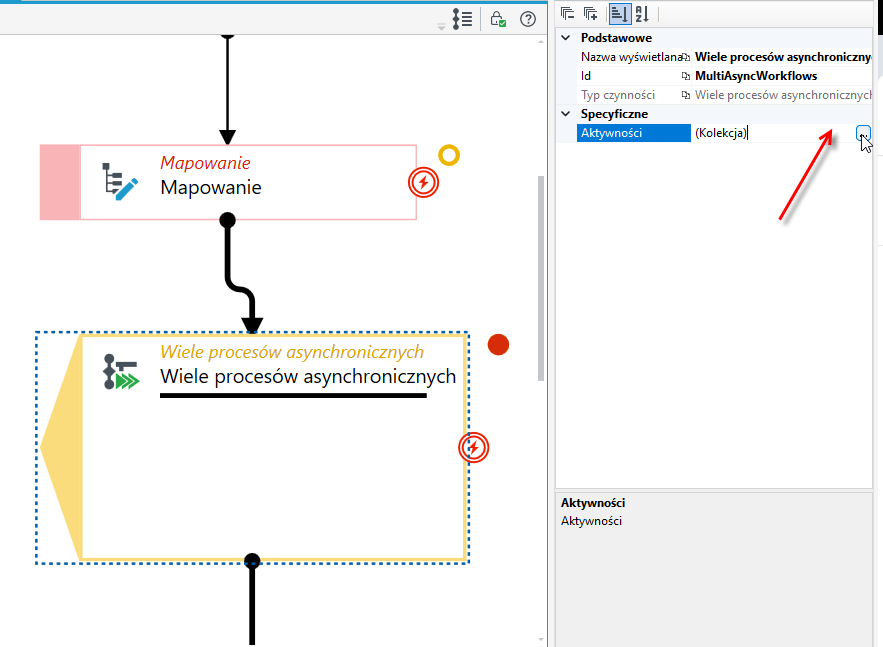
Task: Click the marker icon next to Nazwa wyświetlana
Action: 685,57
